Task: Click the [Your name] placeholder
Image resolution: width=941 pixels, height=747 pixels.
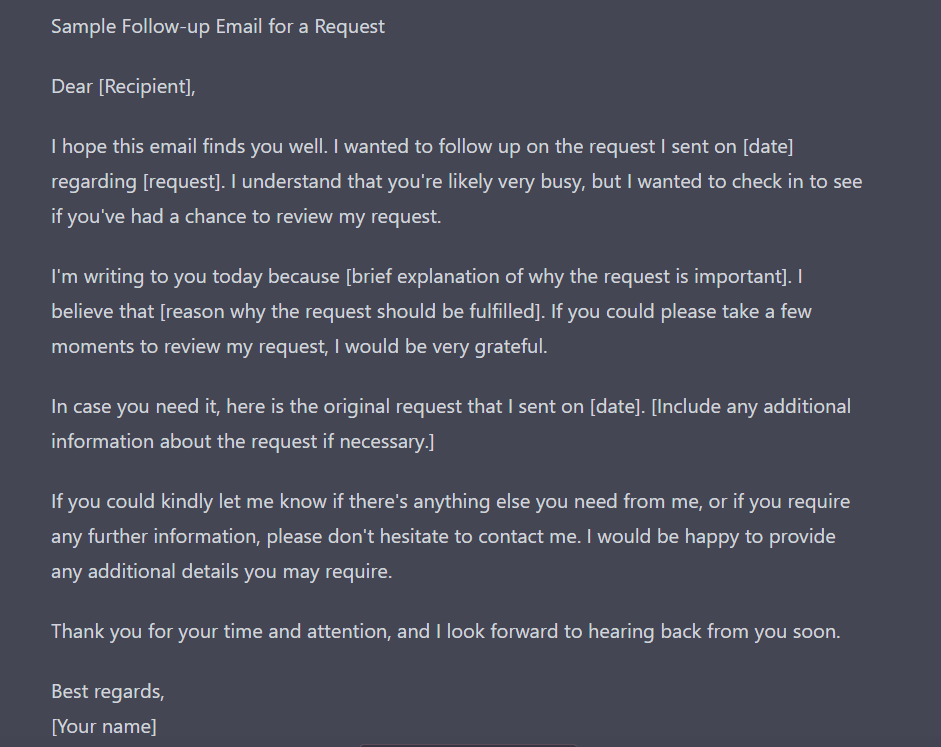Action: [x=104, y=726]
